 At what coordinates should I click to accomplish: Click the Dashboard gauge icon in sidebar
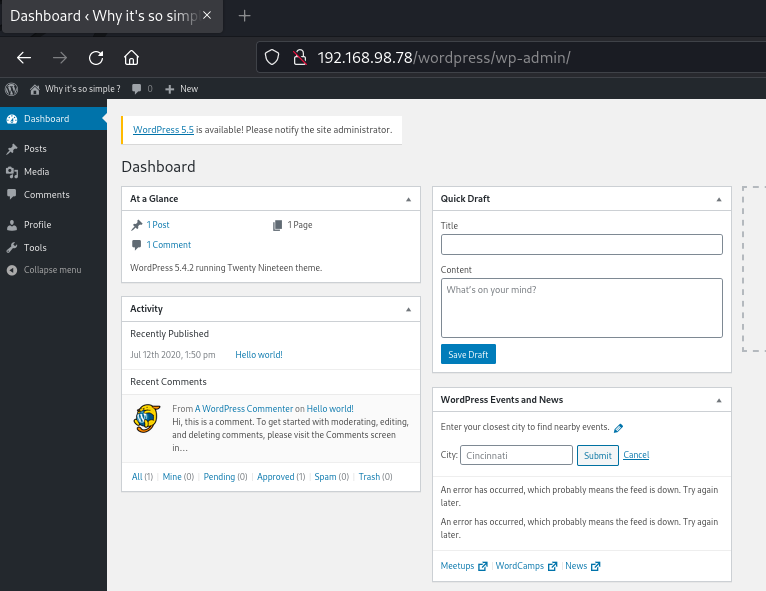(12, 119)
